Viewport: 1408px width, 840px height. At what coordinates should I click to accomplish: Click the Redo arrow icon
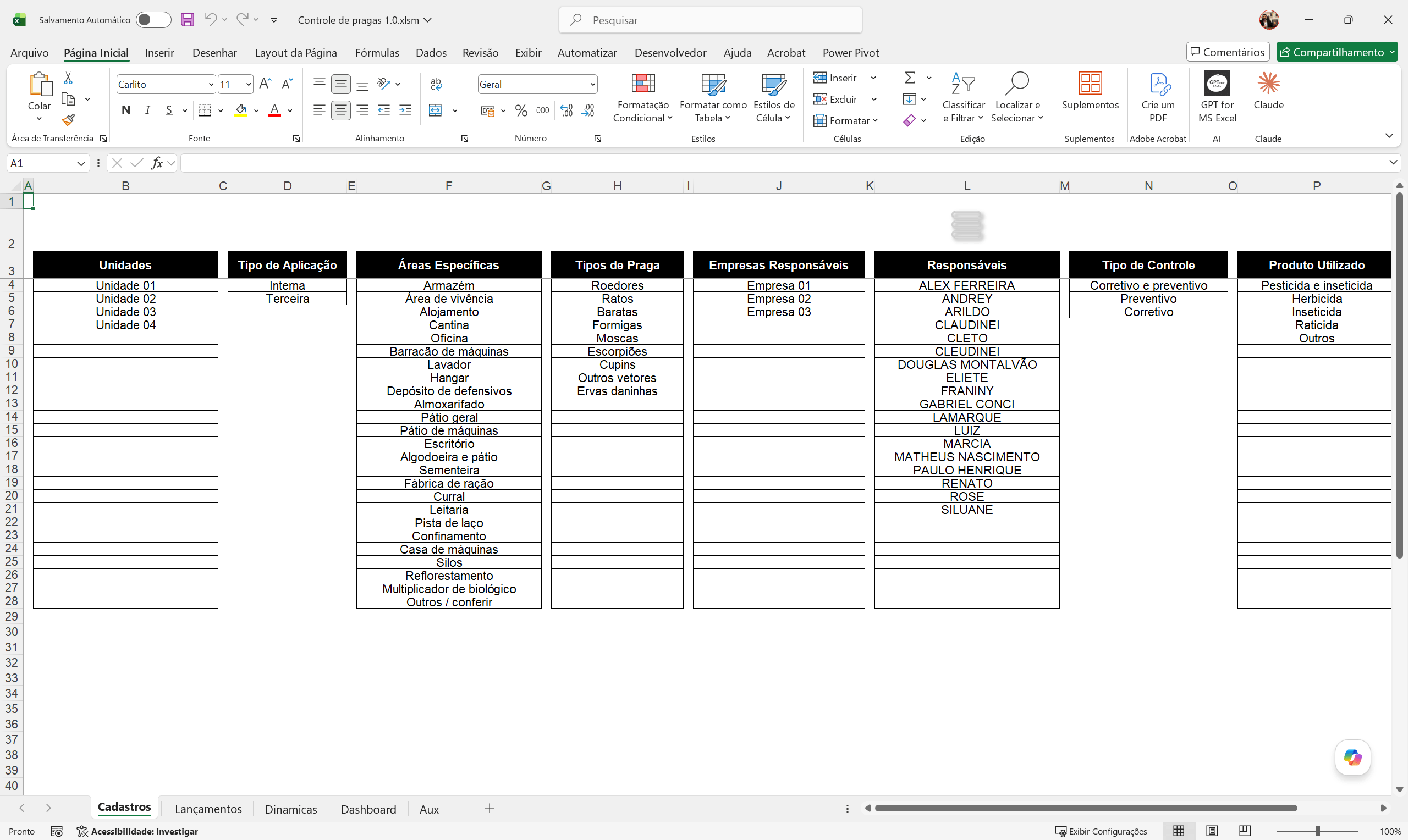coord(243,20)
